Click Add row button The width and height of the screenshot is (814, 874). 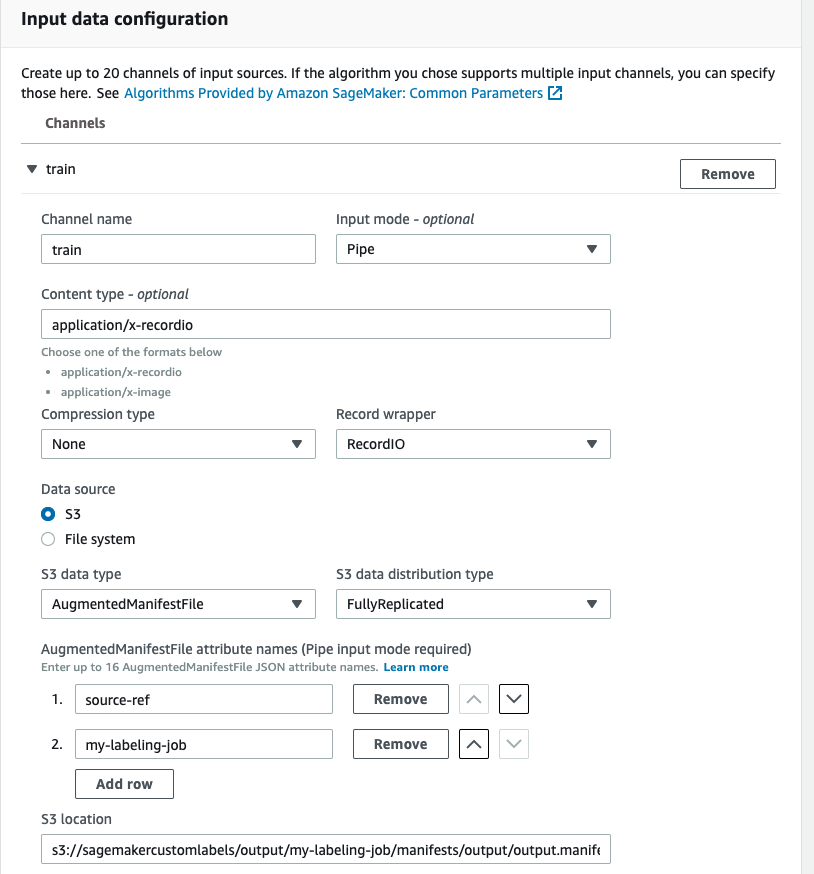tap(124, 784)
